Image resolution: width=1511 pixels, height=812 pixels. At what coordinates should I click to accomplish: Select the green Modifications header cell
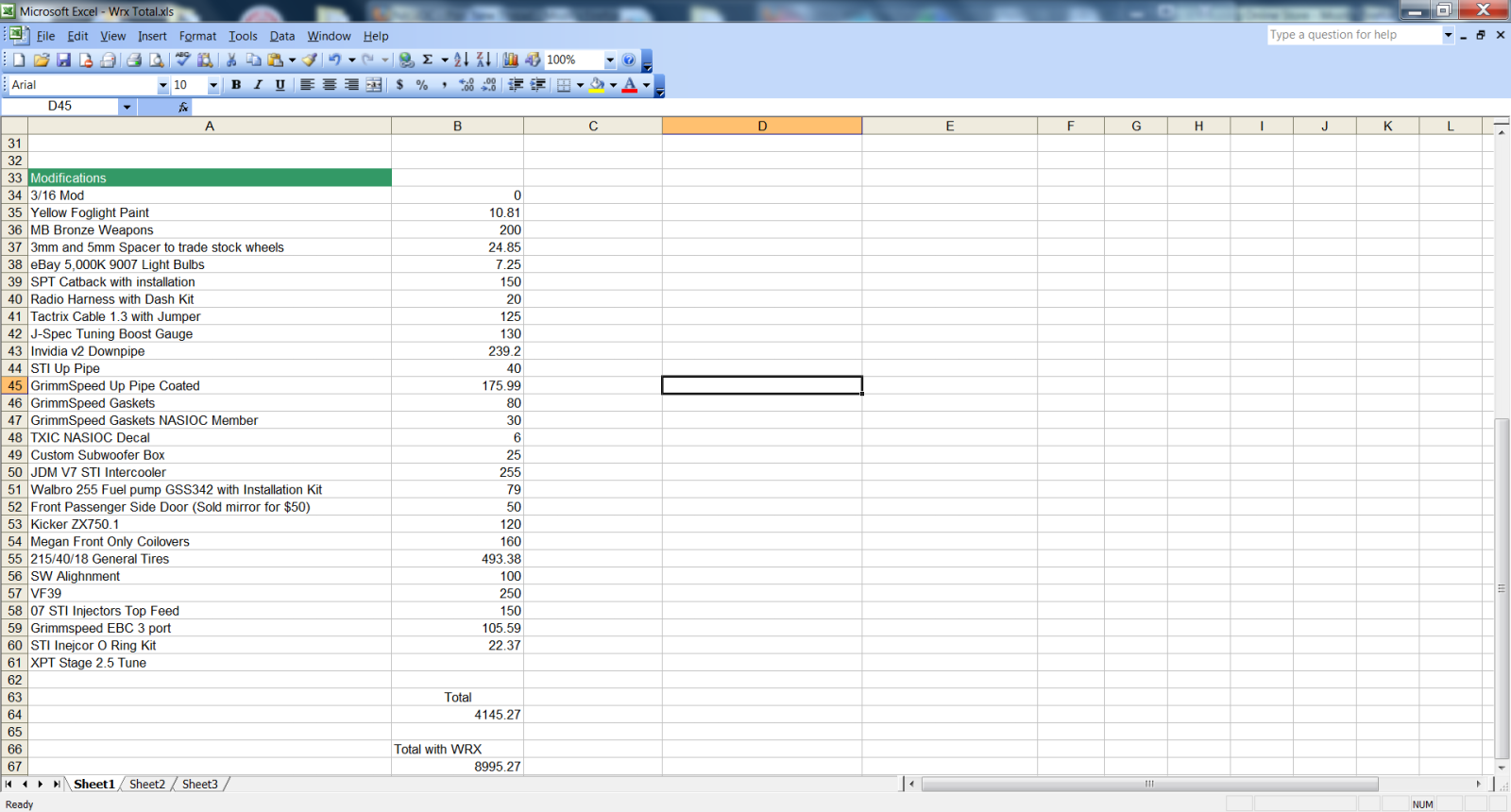[210, 178]
